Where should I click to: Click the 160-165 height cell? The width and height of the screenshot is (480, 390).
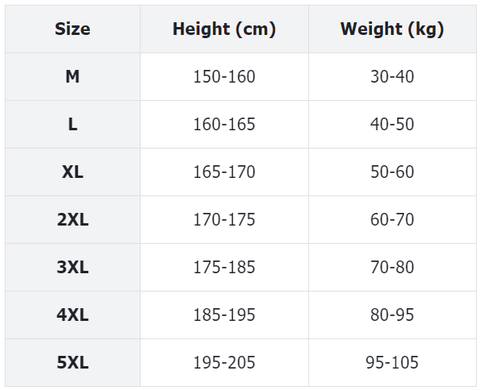click(224, 124)
